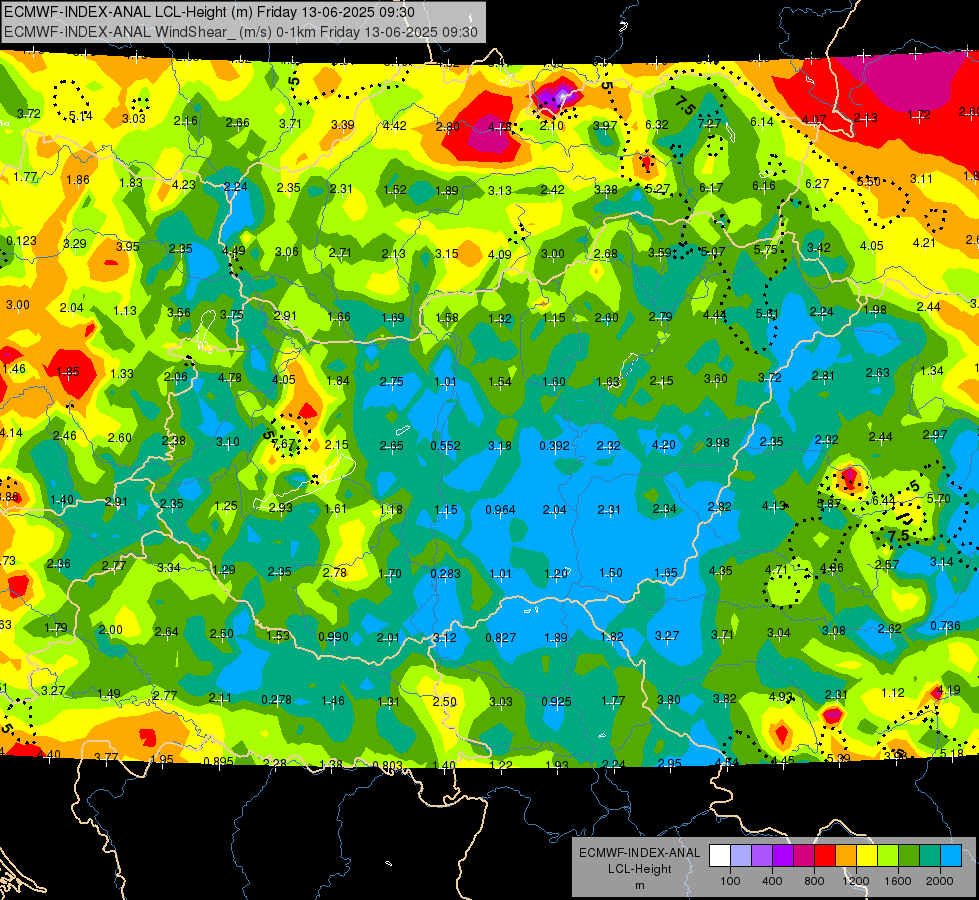Click the wind shear value 0.552
Screen dimensions: 979x900
coord(445,445)
